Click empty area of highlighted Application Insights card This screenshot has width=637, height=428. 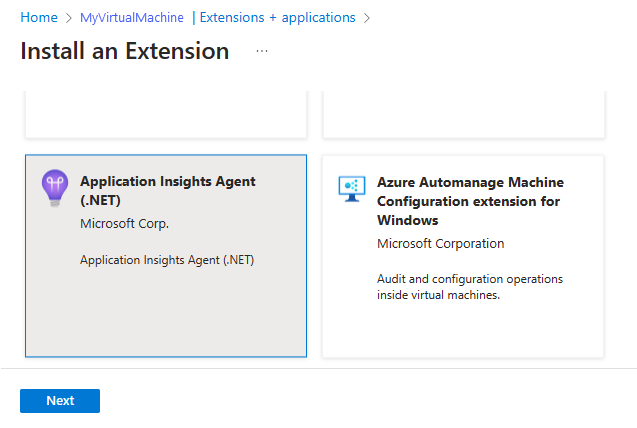[165, 315]
